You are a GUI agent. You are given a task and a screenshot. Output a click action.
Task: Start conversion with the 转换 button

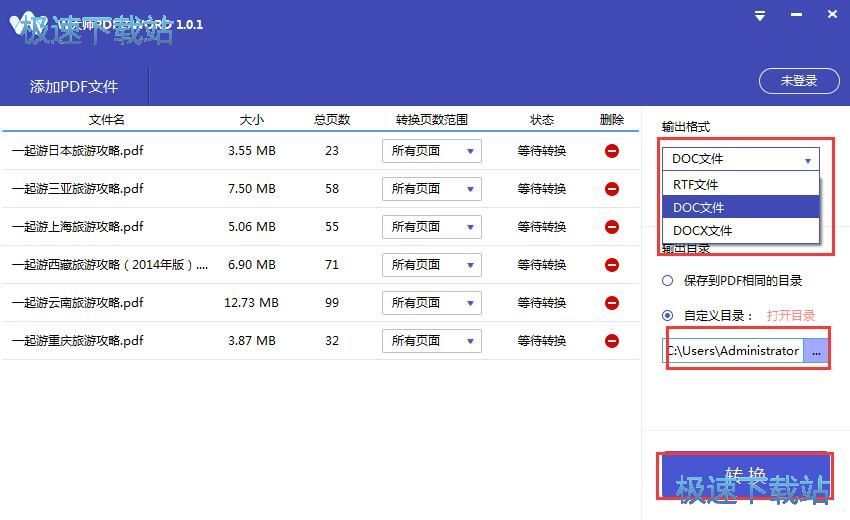click(745, 476)
